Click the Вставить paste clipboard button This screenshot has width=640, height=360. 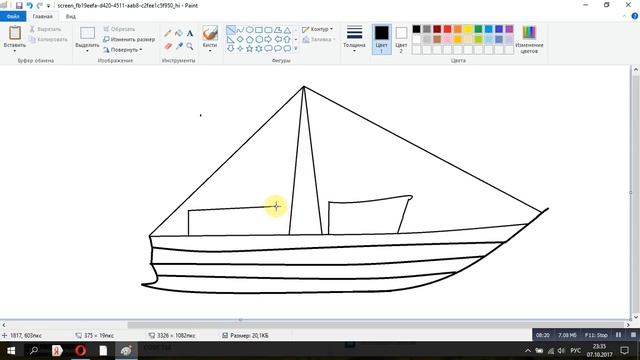coord(15,33)
